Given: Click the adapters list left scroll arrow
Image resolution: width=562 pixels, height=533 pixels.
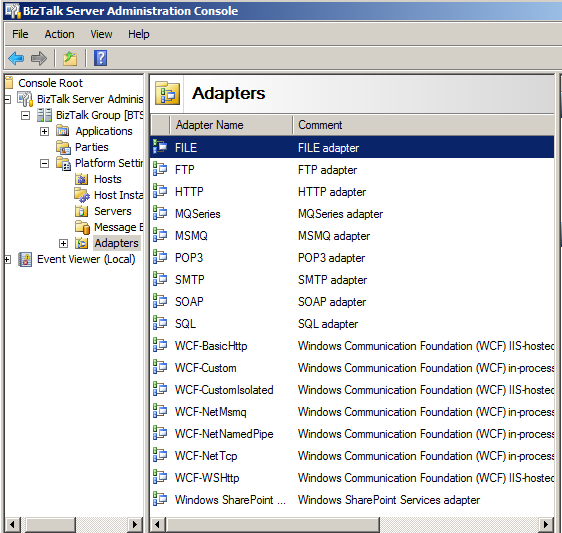Looking at the screenshot, I should point(157,525).
